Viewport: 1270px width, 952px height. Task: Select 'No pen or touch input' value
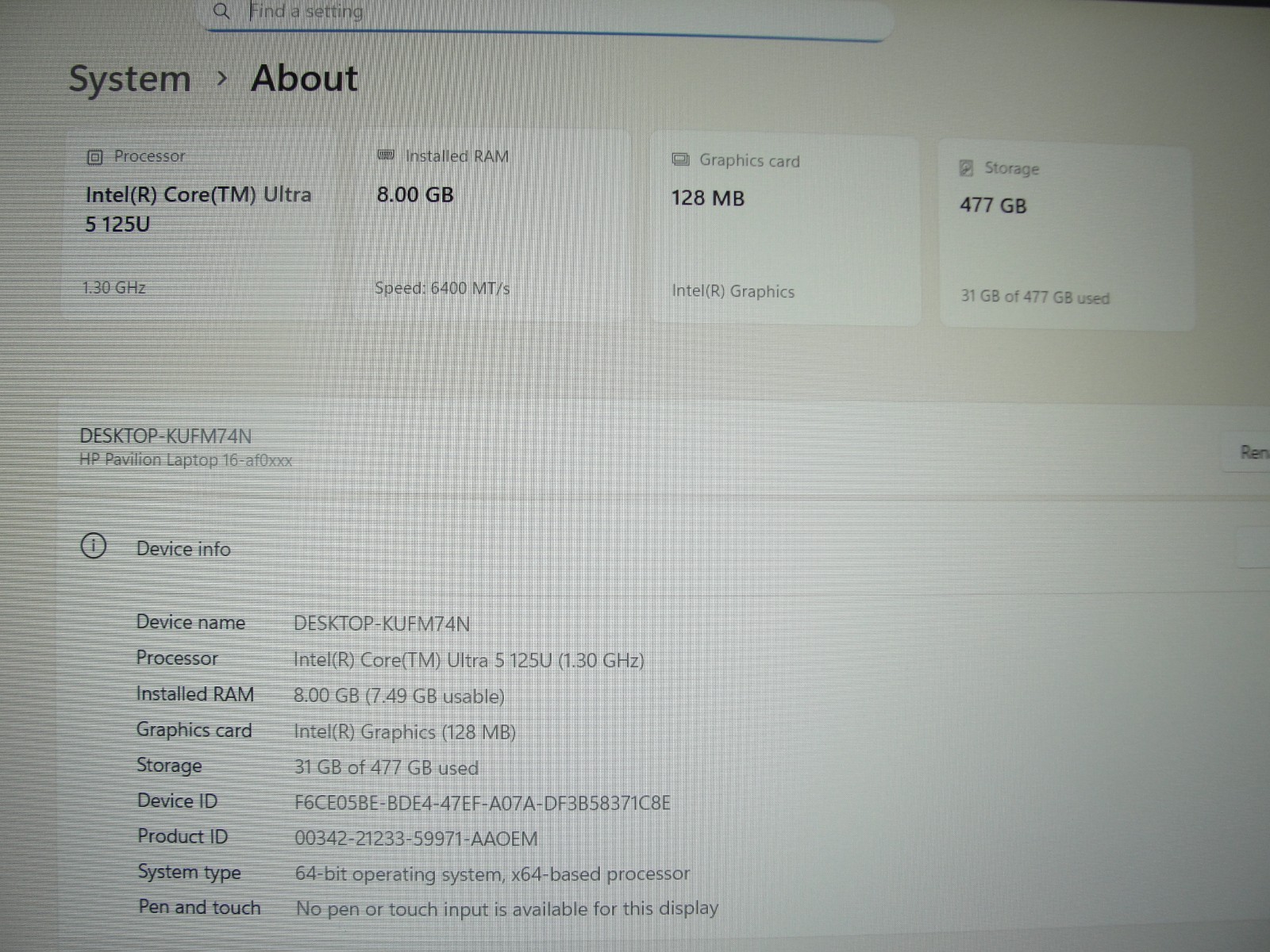point(507,908)
